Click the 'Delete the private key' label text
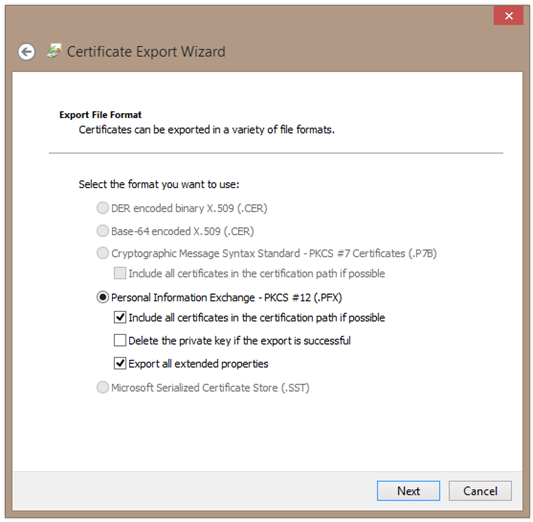Screen dimensions: 533x522 (239, 341)
